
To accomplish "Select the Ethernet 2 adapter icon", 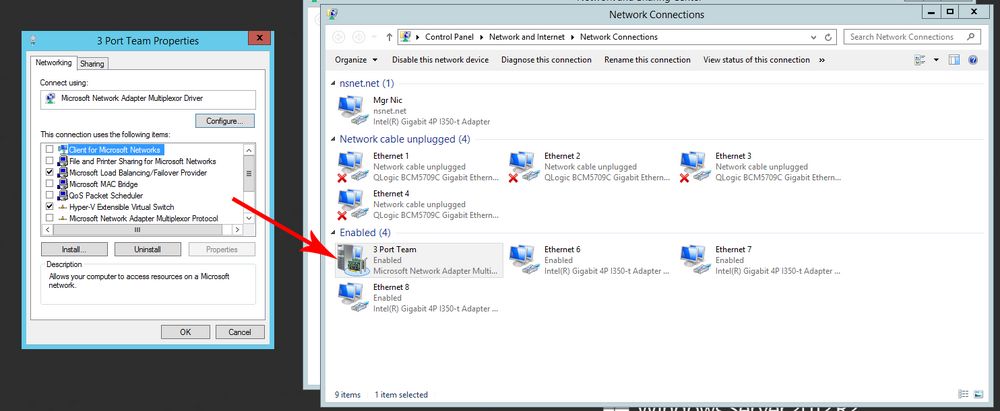I will point(524,167).
